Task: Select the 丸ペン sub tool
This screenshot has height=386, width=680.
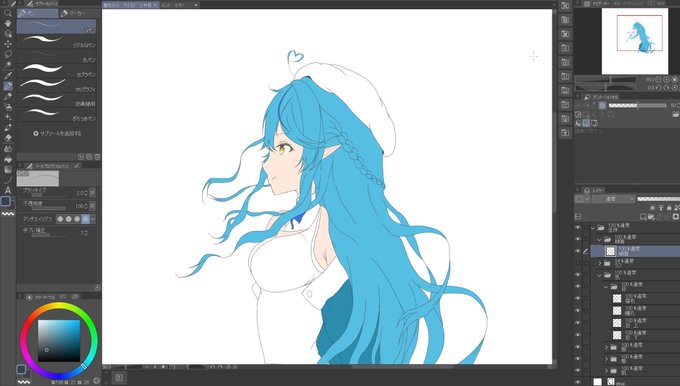Action: pos(56,56)
